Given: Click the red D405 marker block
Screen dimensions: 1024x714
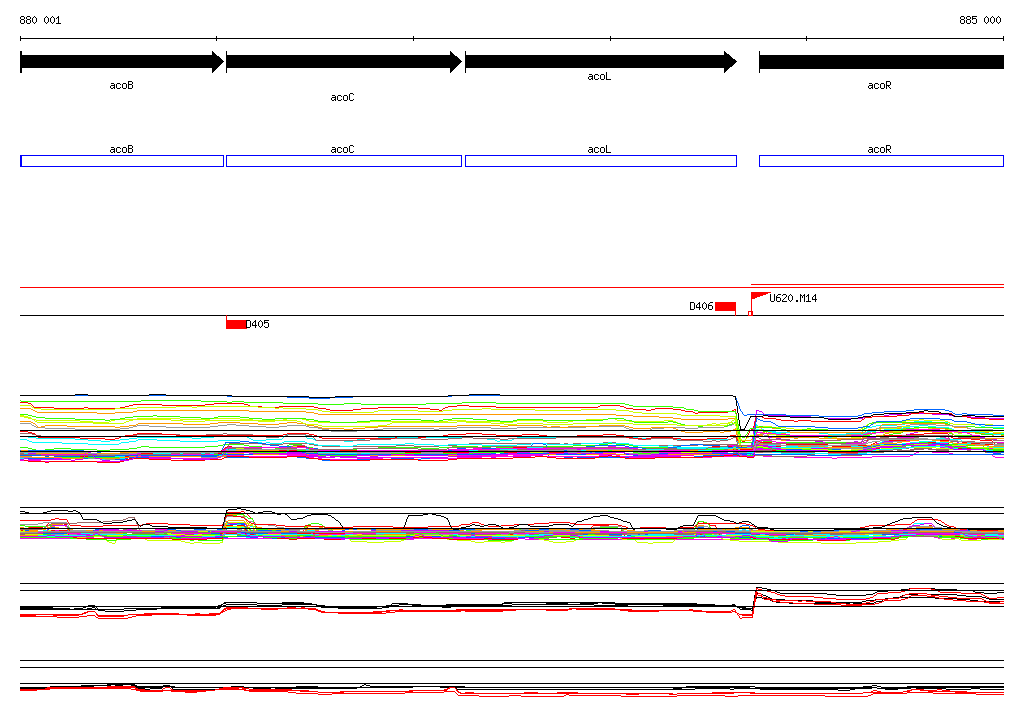Looking at the screenshot, I should click(x=236, y=324).
